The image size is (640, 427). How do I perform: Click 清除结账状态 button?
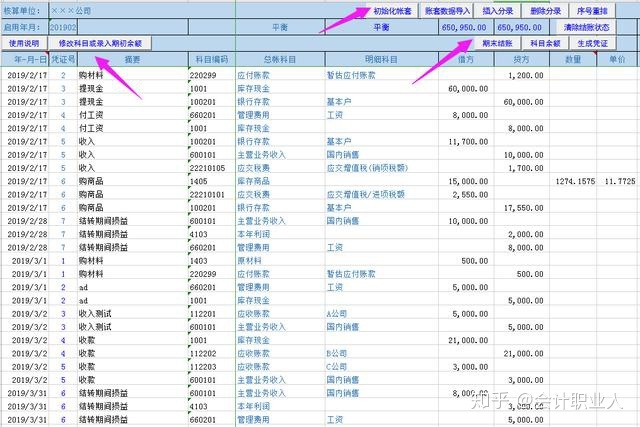point(587,27)
